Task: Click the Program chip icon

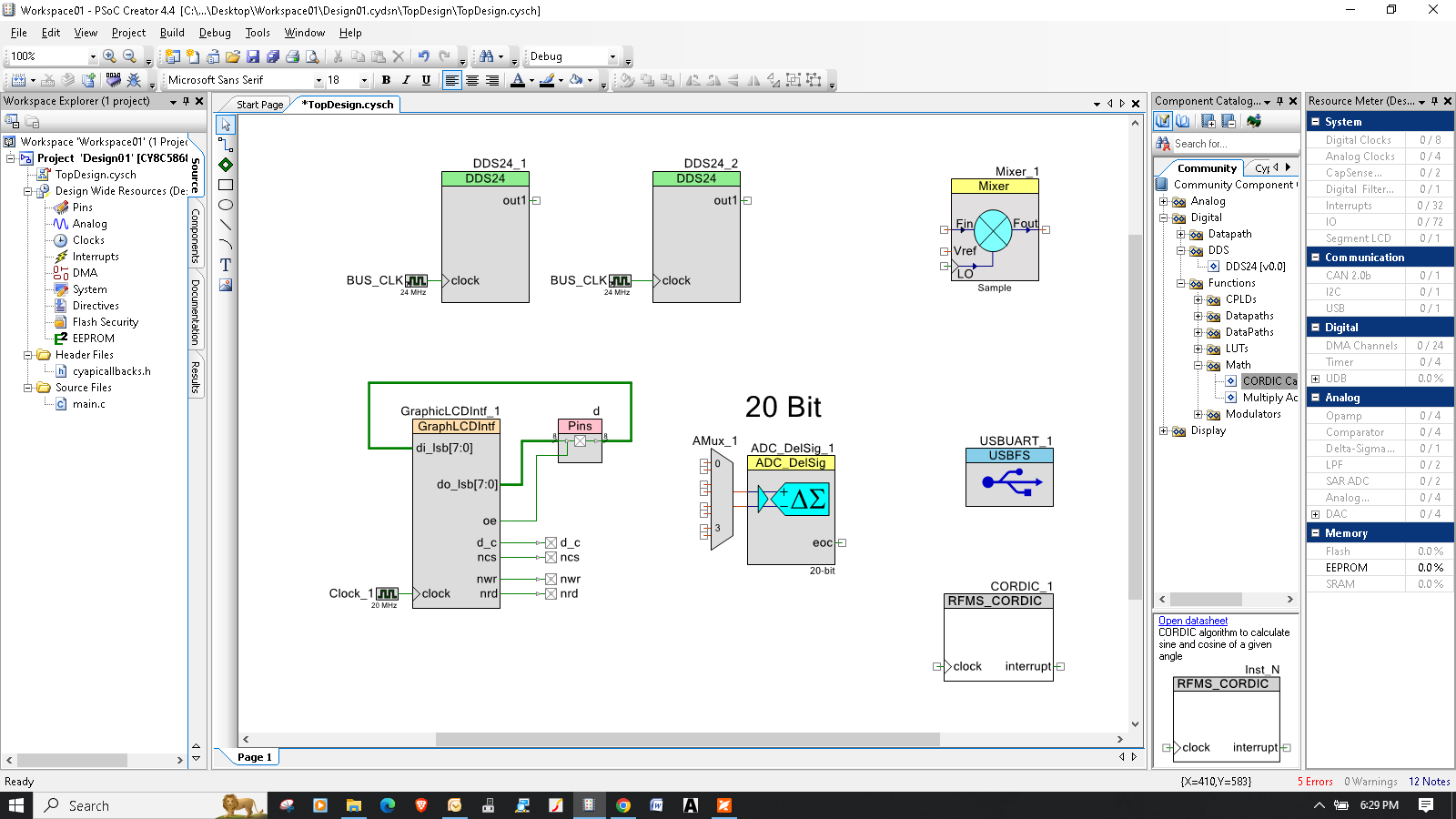Action: [113, 80]
